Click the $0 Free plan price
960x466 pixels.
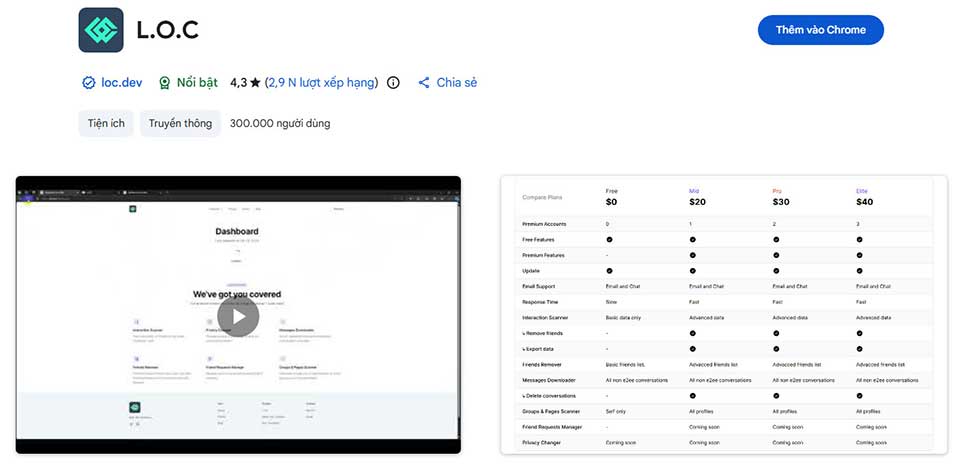612,202
